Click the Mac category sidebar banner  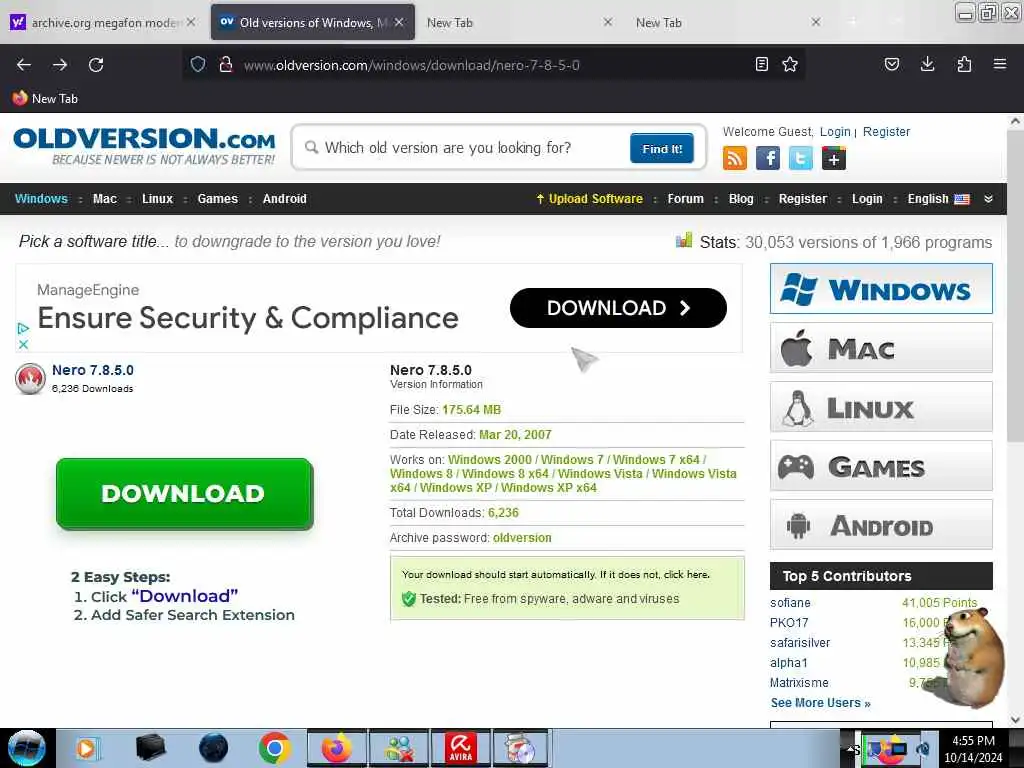[x=881, y=348]
